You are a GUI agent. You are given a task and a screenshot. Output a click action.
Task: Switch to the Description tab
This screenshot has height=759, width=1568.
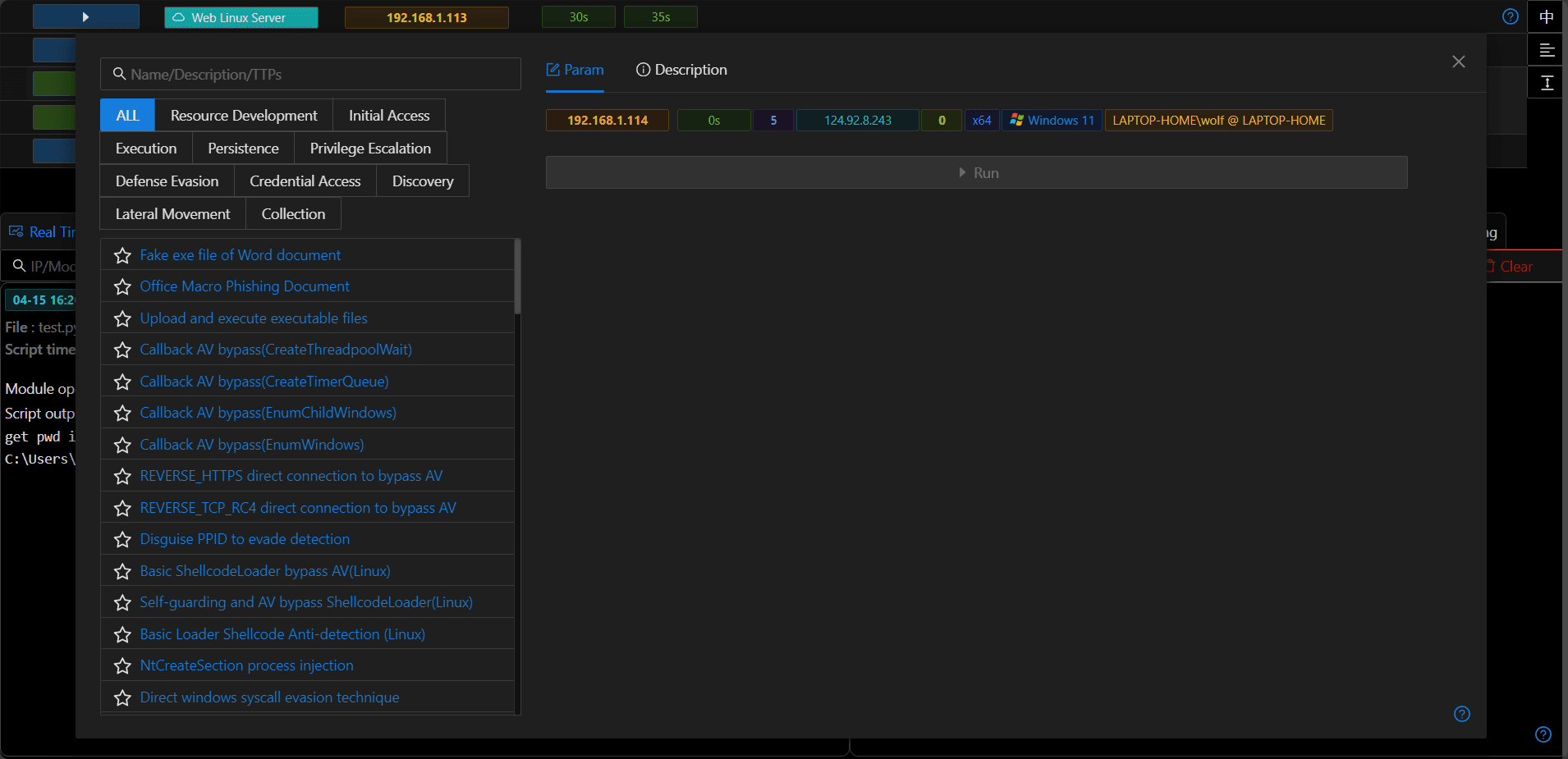pos(681,70)
